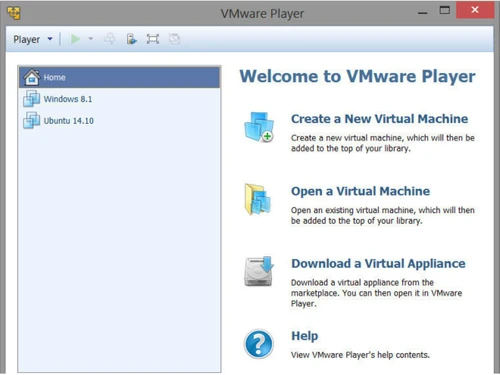This screenshot has height=375, width=500.
Task: Click the Home house icon
Action: pos(32,77)
